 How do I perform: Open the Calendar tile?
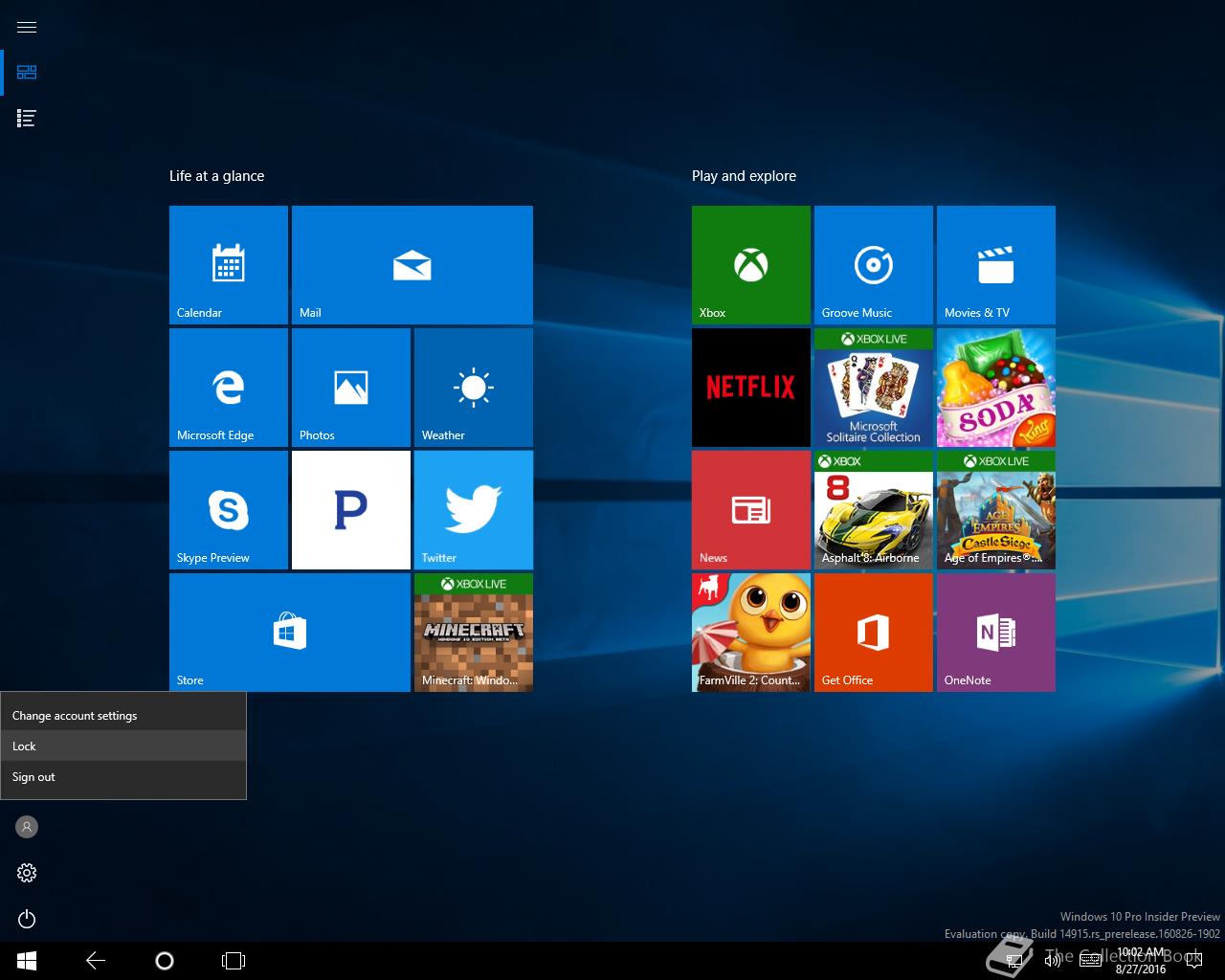(x=229, y=265)
